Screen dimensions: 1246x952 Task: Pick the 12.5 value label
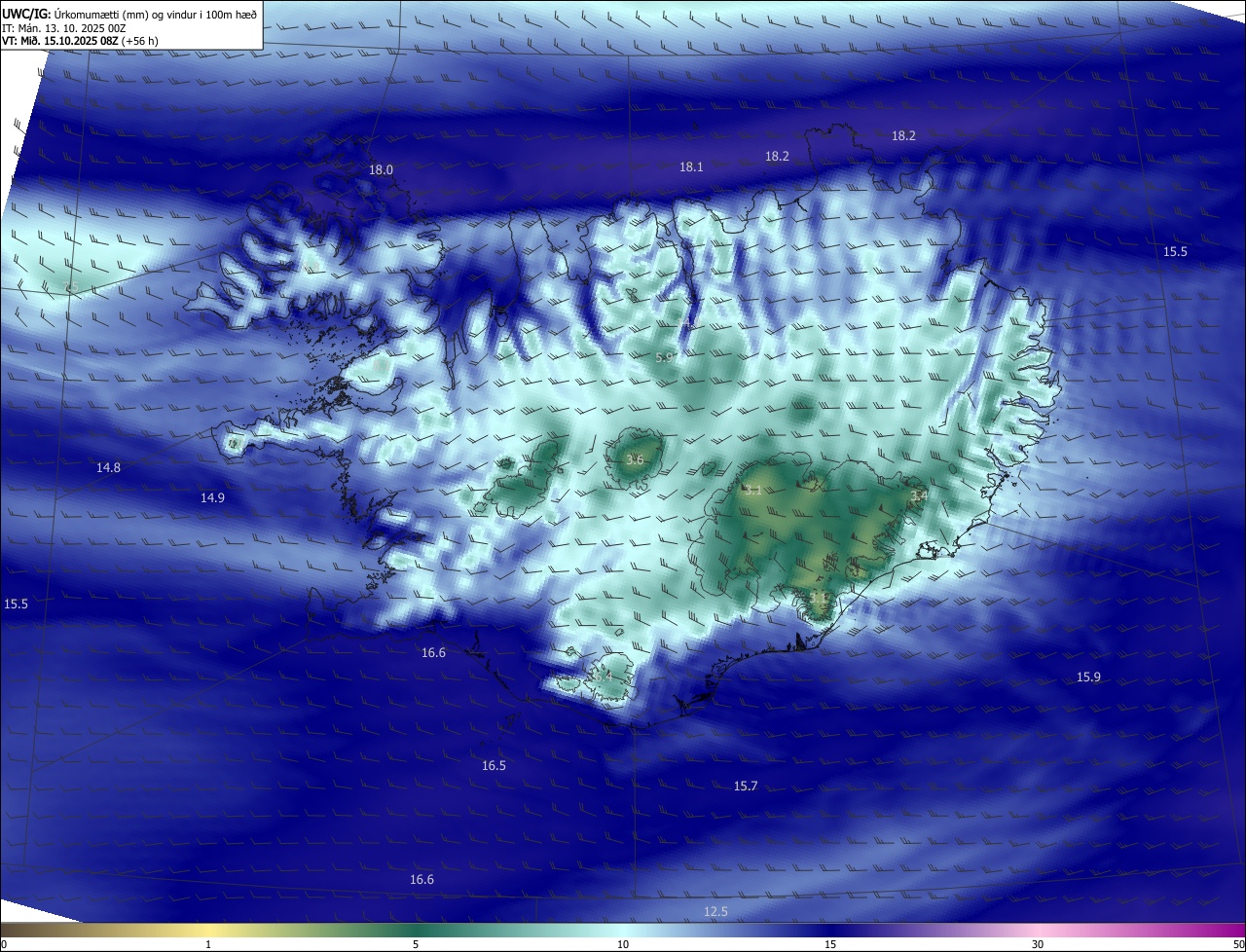(x=715, y=912)
